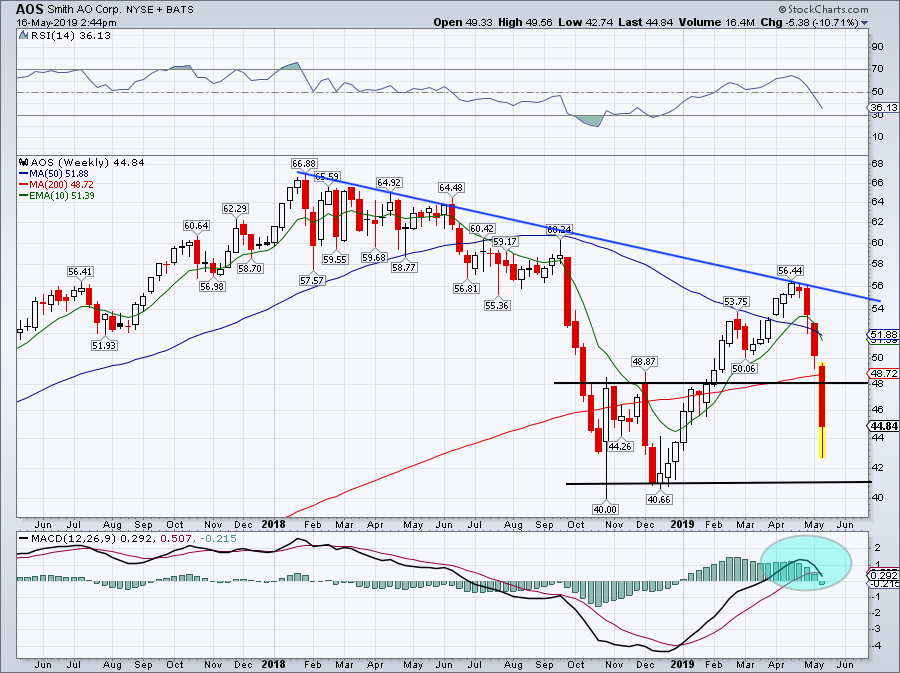Click the 16-May-2019 2:44pm timestamp
The width and height of the screenshot is (900, 673).
tap(66, 23)
